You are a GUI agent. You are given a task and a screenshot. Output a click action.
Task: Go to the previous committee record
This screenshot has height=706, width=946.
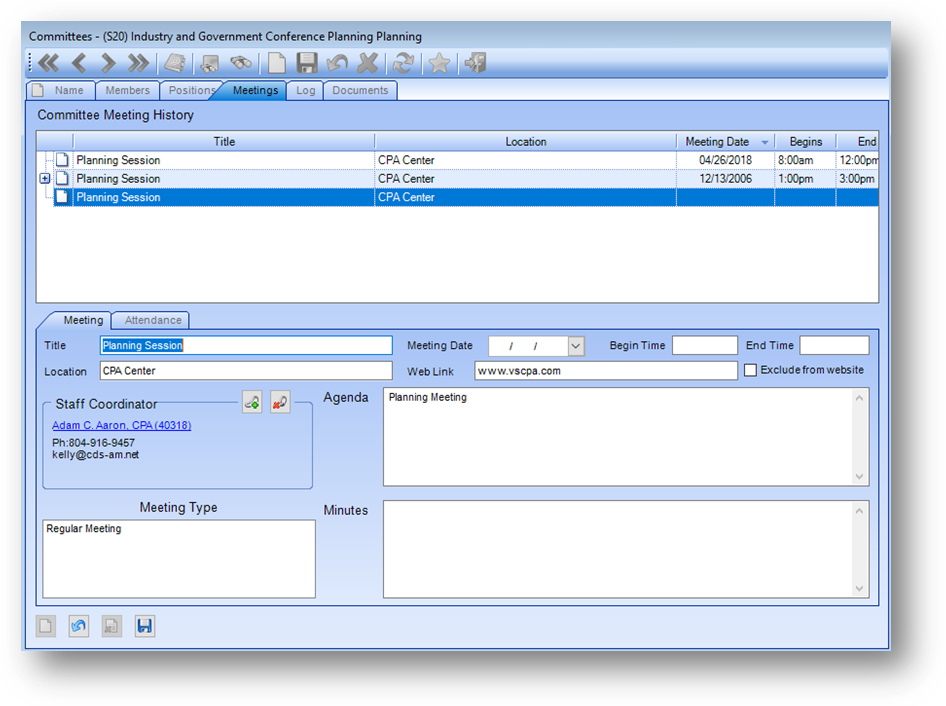pos(78,63)
